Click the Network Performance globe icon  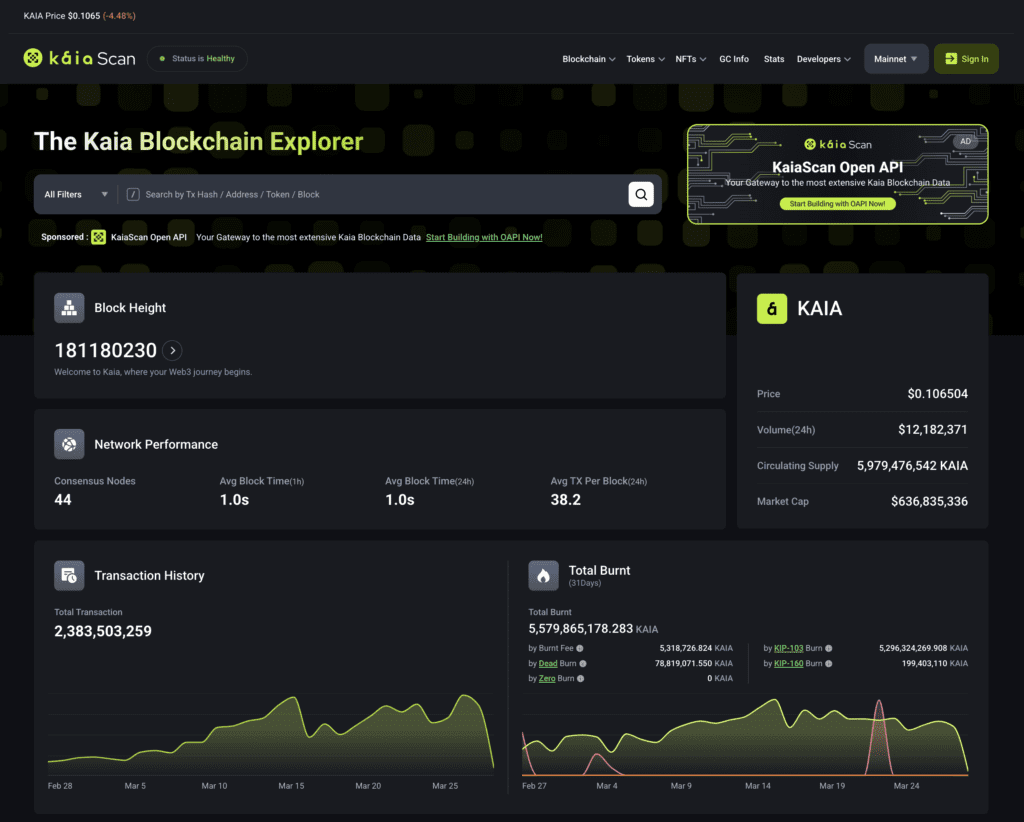tap(69, 444)
